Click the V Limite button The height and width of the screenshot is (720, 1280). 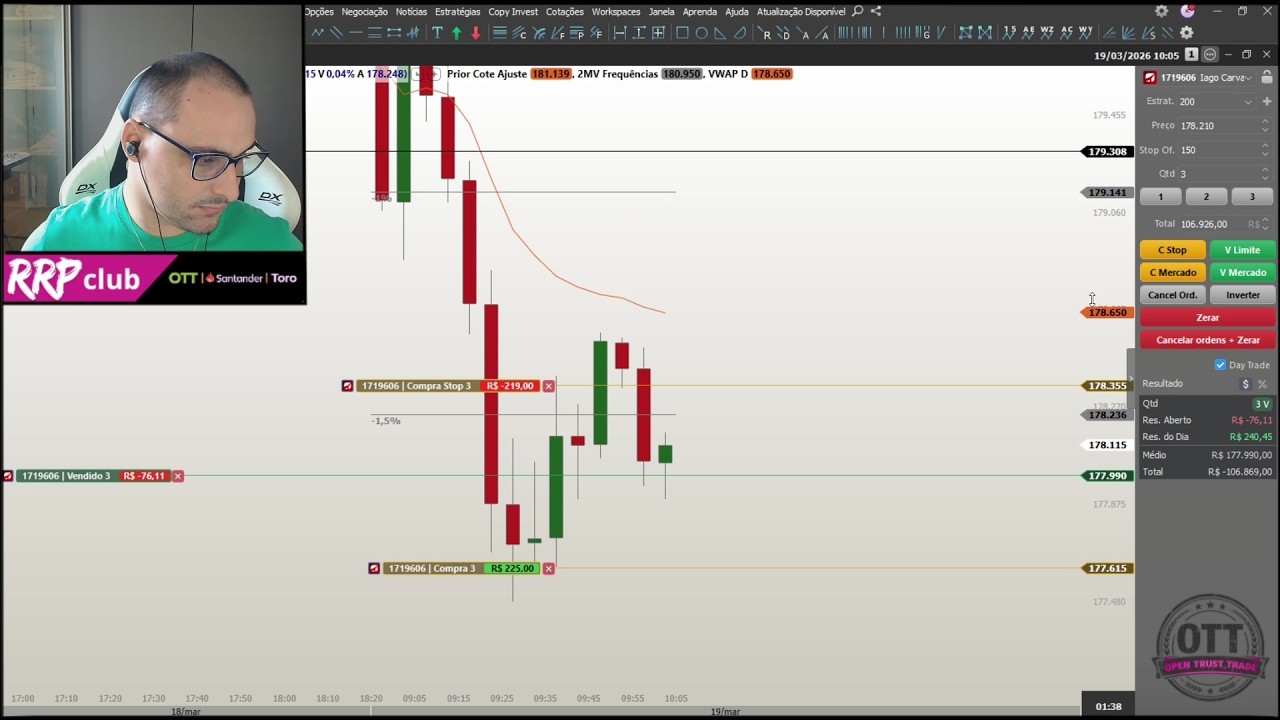1242,250
